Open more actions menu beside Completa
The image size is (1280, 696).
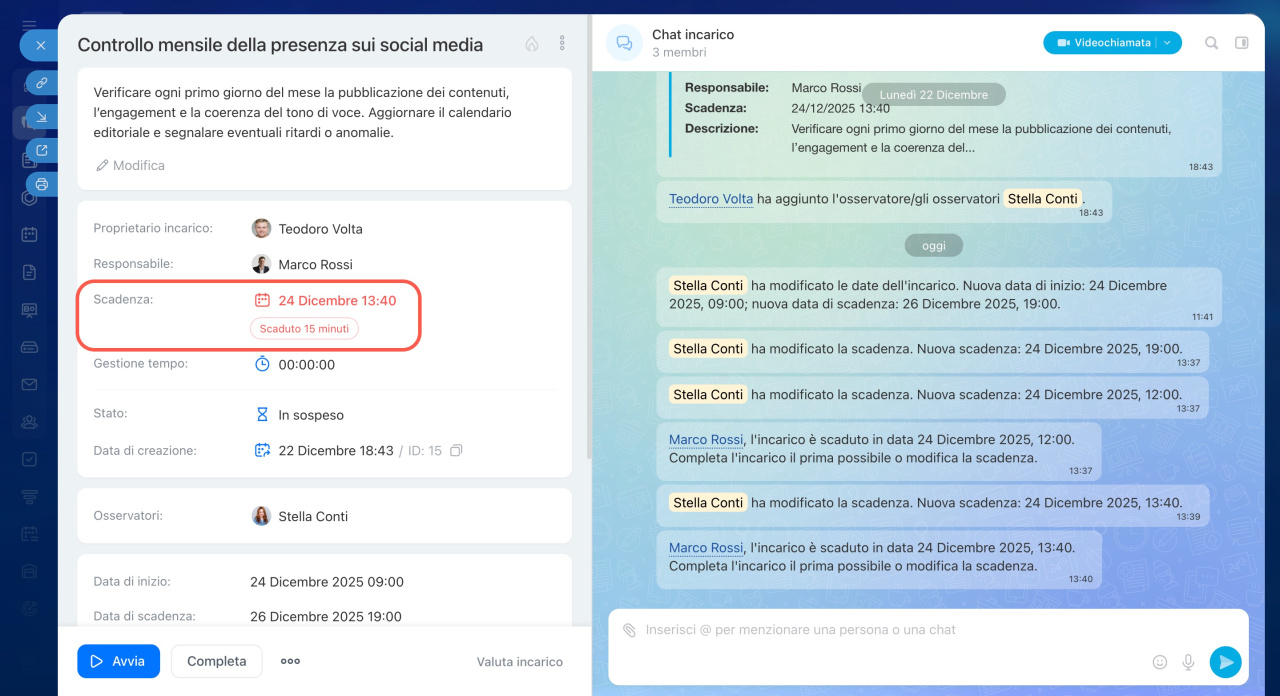tap(290, 661)
